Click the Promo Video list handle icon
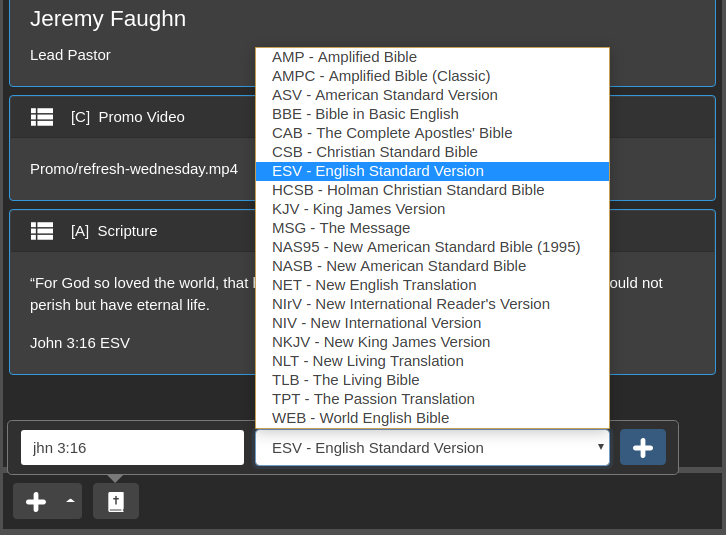 (x=42, y=117)
